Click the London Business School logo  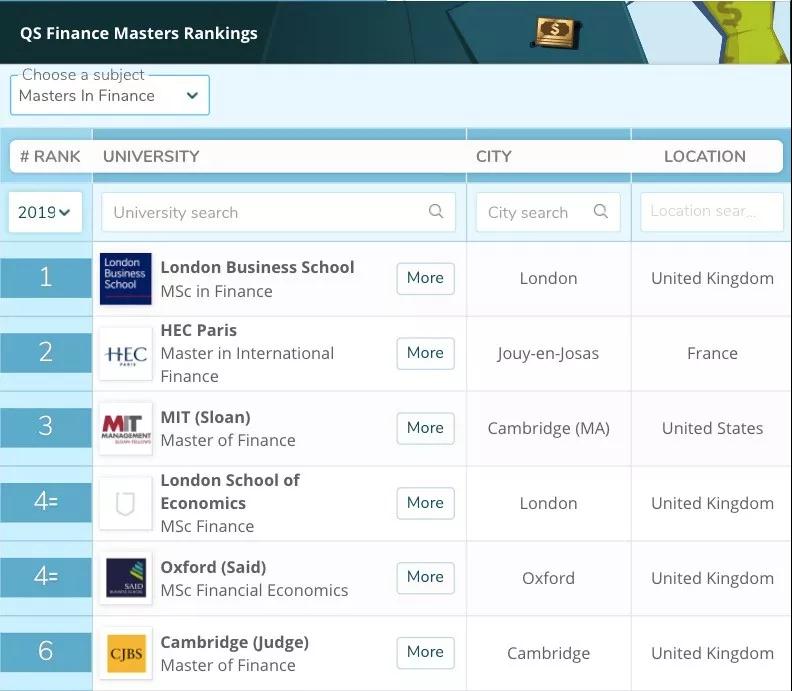(x=126, y=279)
